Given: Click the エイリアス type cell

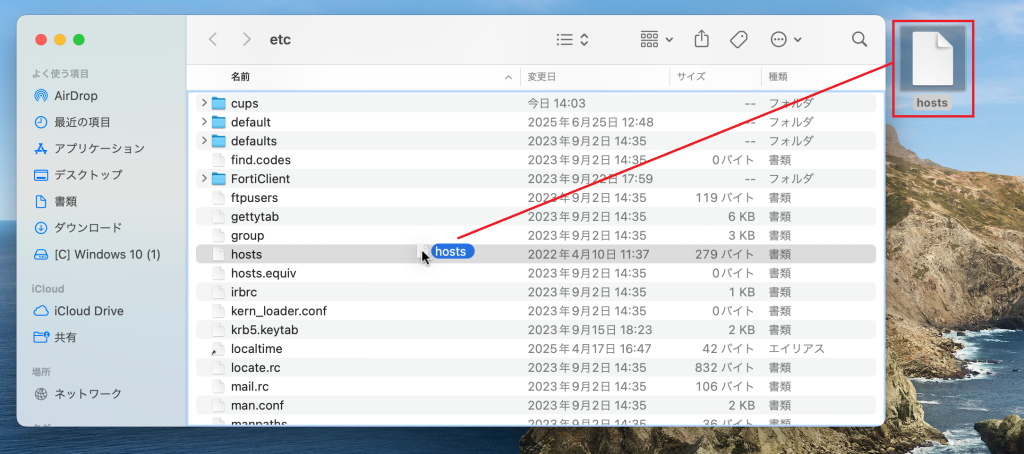Looking at the screenshot, I should tap(796, 349).
